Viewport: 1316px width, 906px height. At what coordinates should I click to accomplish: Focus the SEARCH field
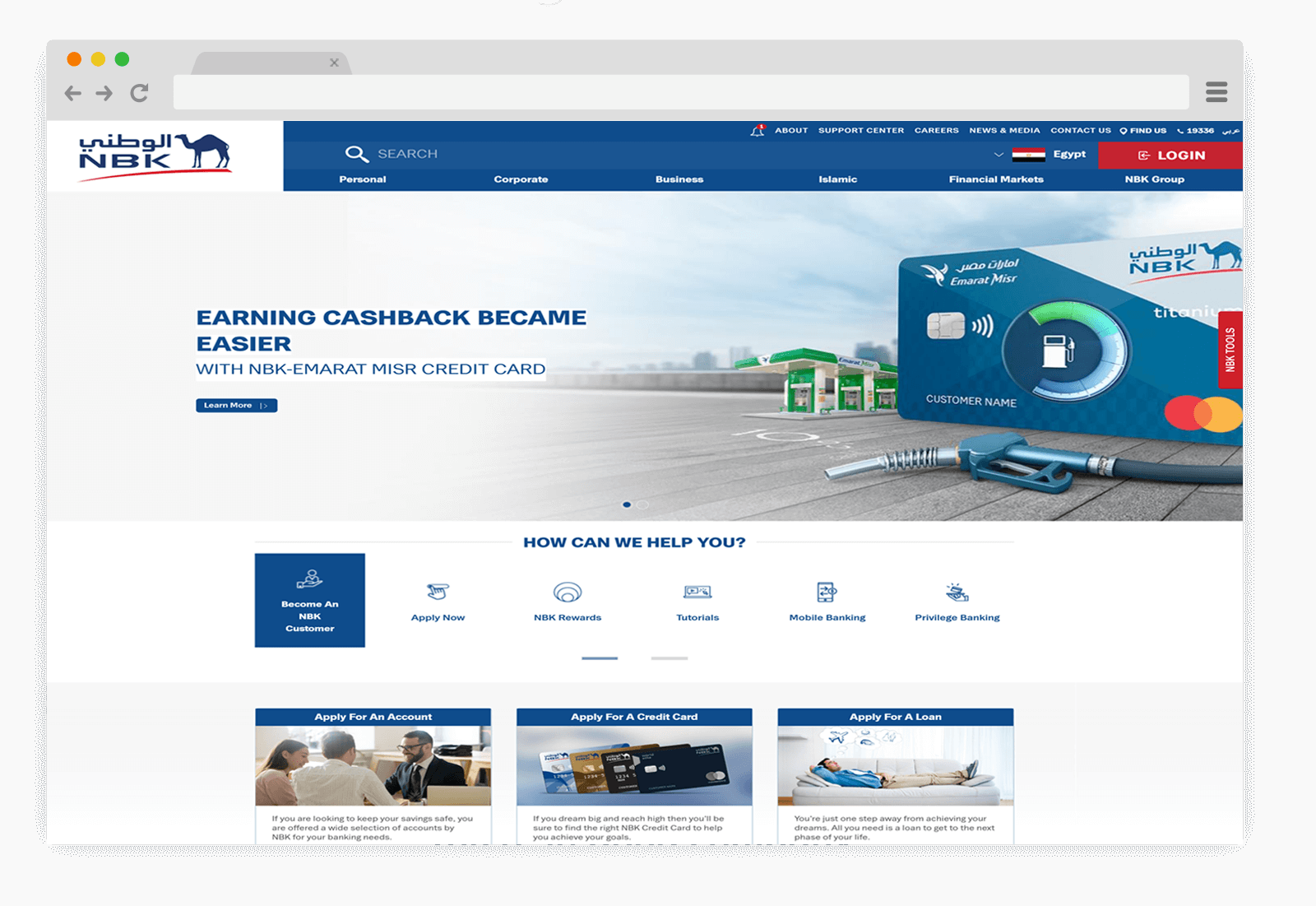(x=407, y=154)
